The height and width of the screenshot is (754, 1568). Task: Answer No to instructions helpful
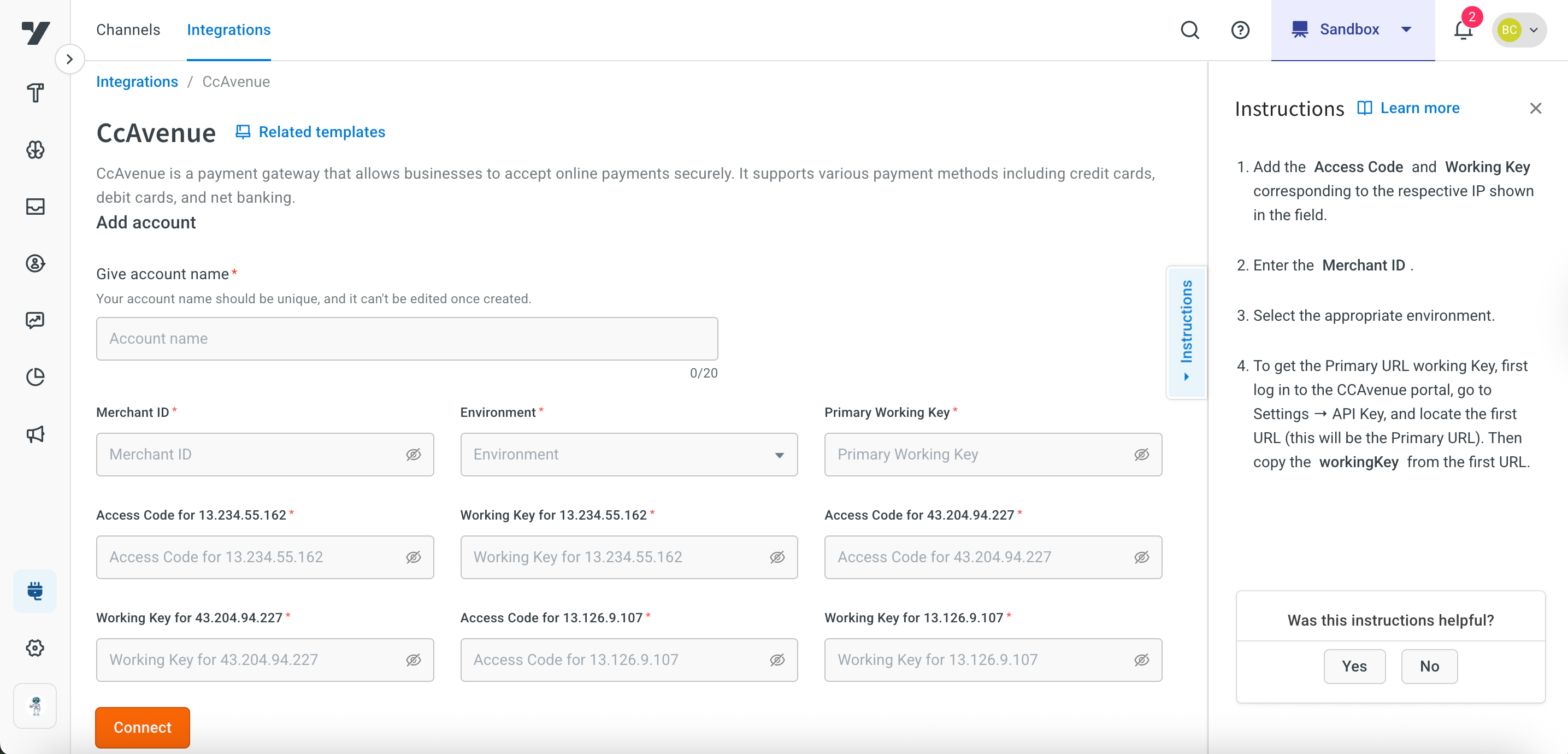pyautogui.click(x=1429, y=667)
